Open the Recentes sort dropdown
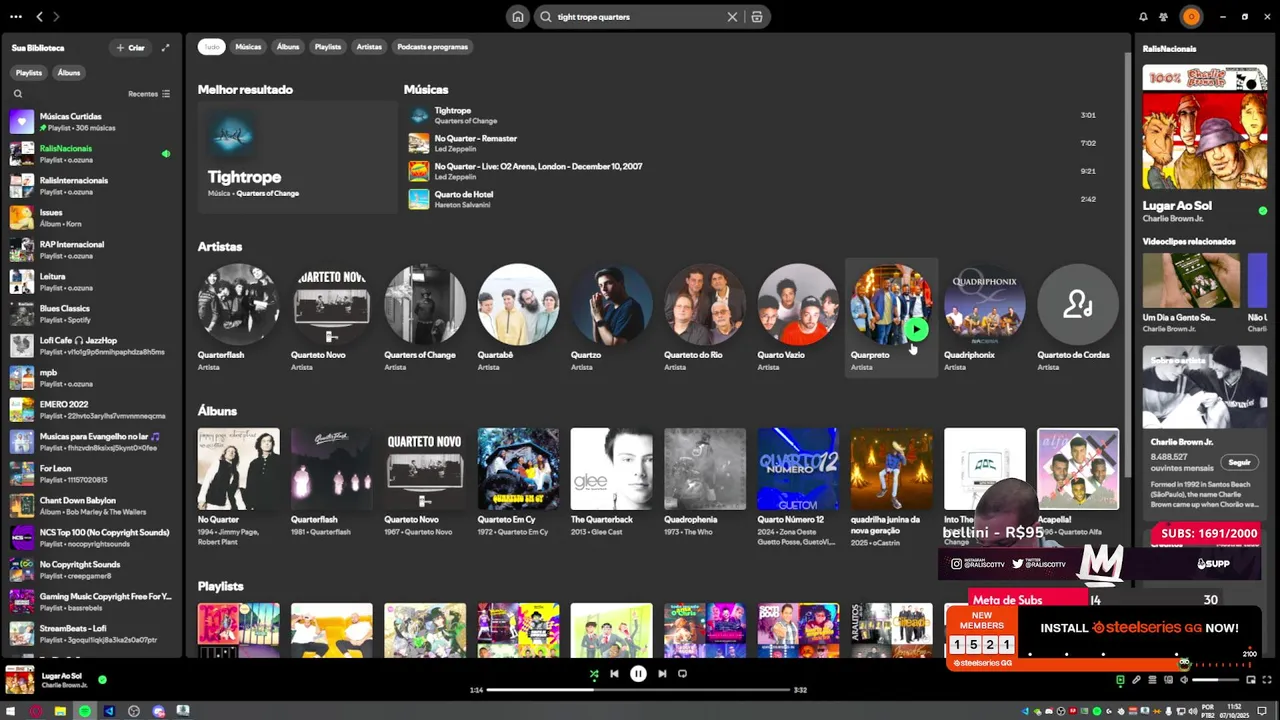The image size is (1280, 720). click(x=149, y=94)
